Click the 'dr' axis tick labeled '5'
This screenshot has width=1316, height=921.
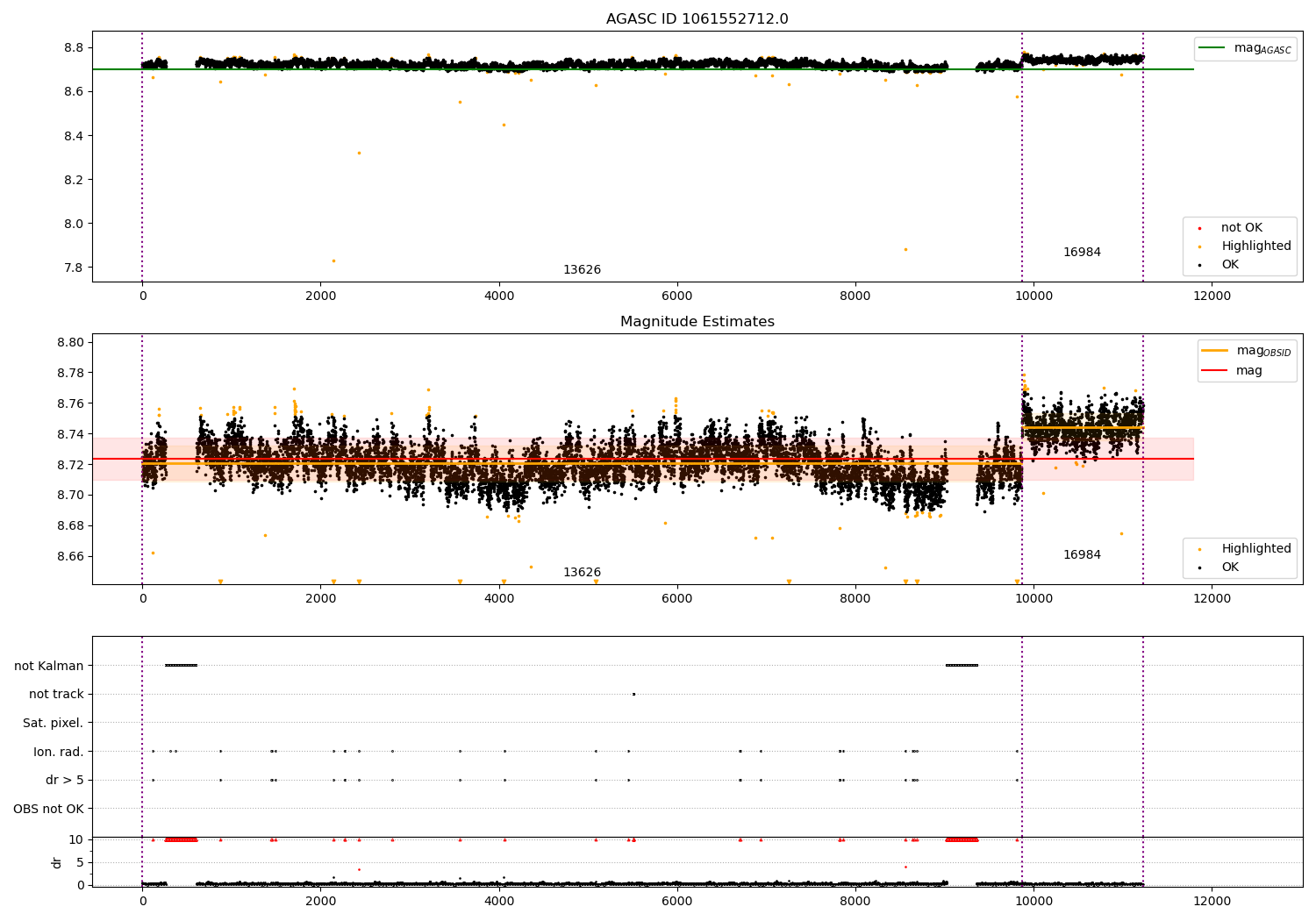tap(80, 862)
